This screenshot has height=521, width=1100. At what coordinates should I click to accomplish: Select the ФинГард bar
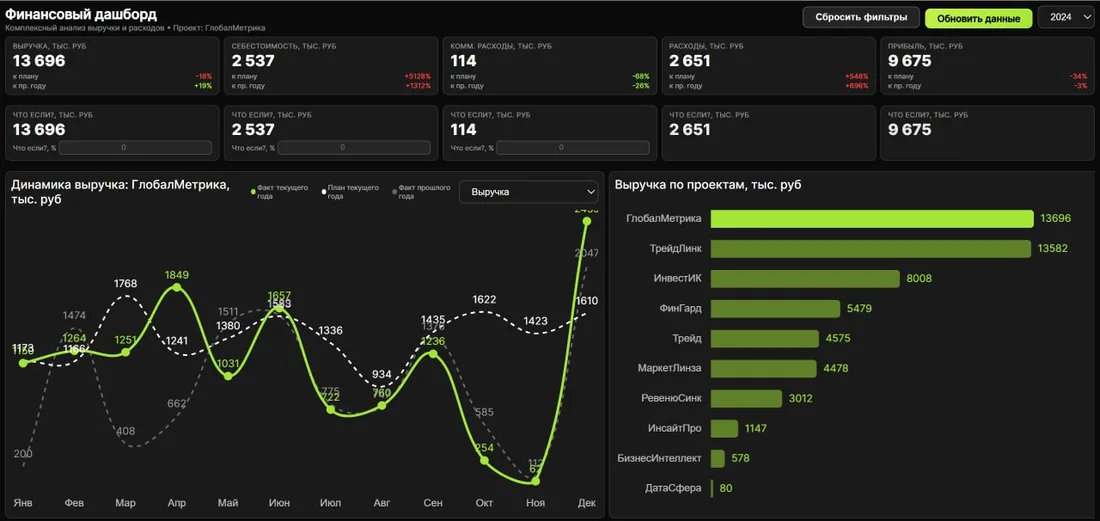tap(775, 309)
